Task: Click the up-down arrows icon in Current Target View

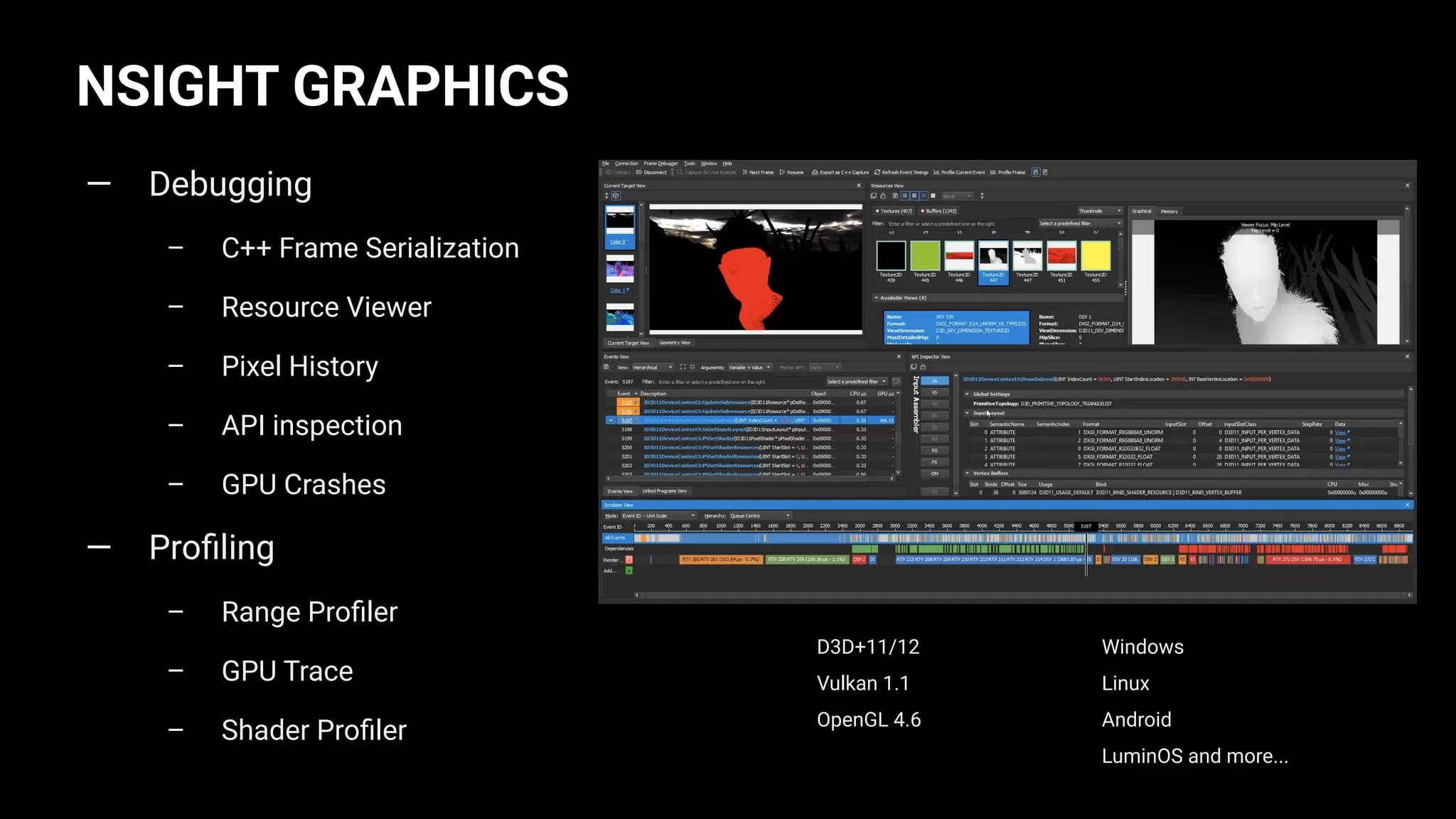Action: pyautogui.click(x=607, y=196)
